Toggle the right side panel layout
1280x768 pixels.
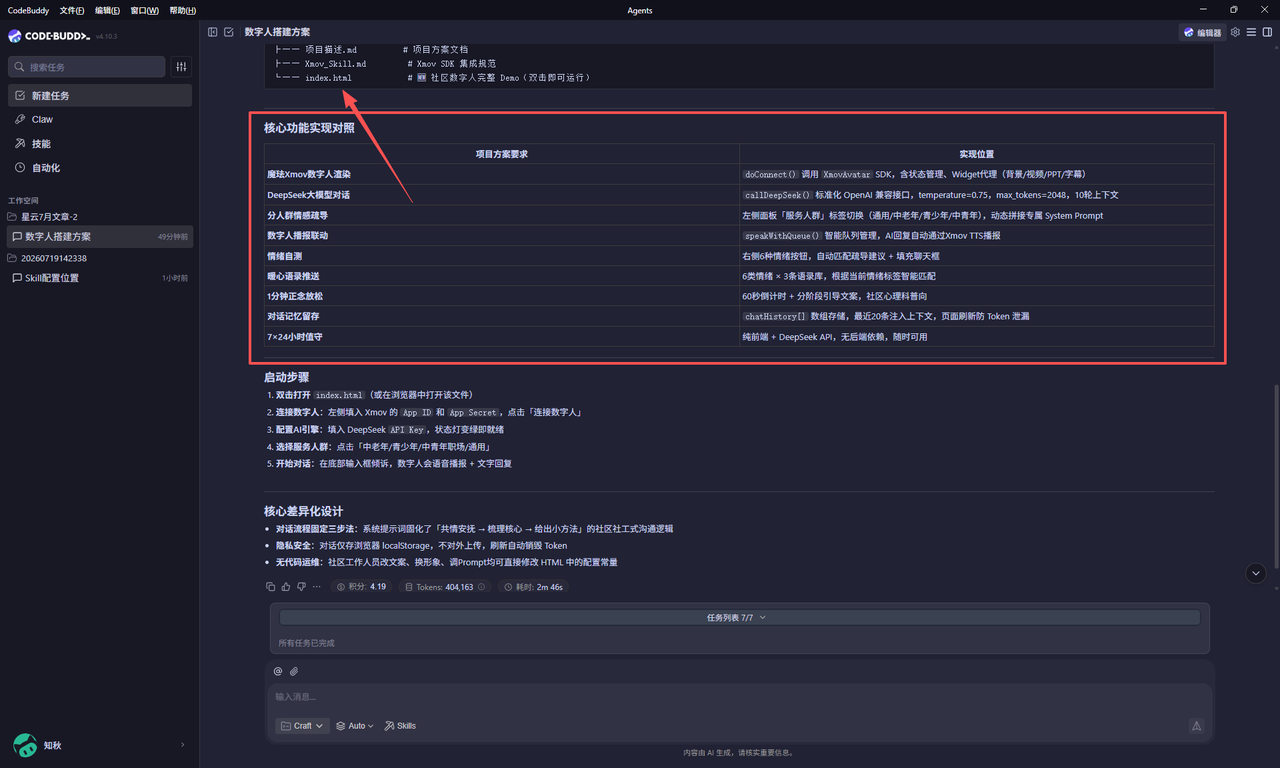tap(1267, 32)
